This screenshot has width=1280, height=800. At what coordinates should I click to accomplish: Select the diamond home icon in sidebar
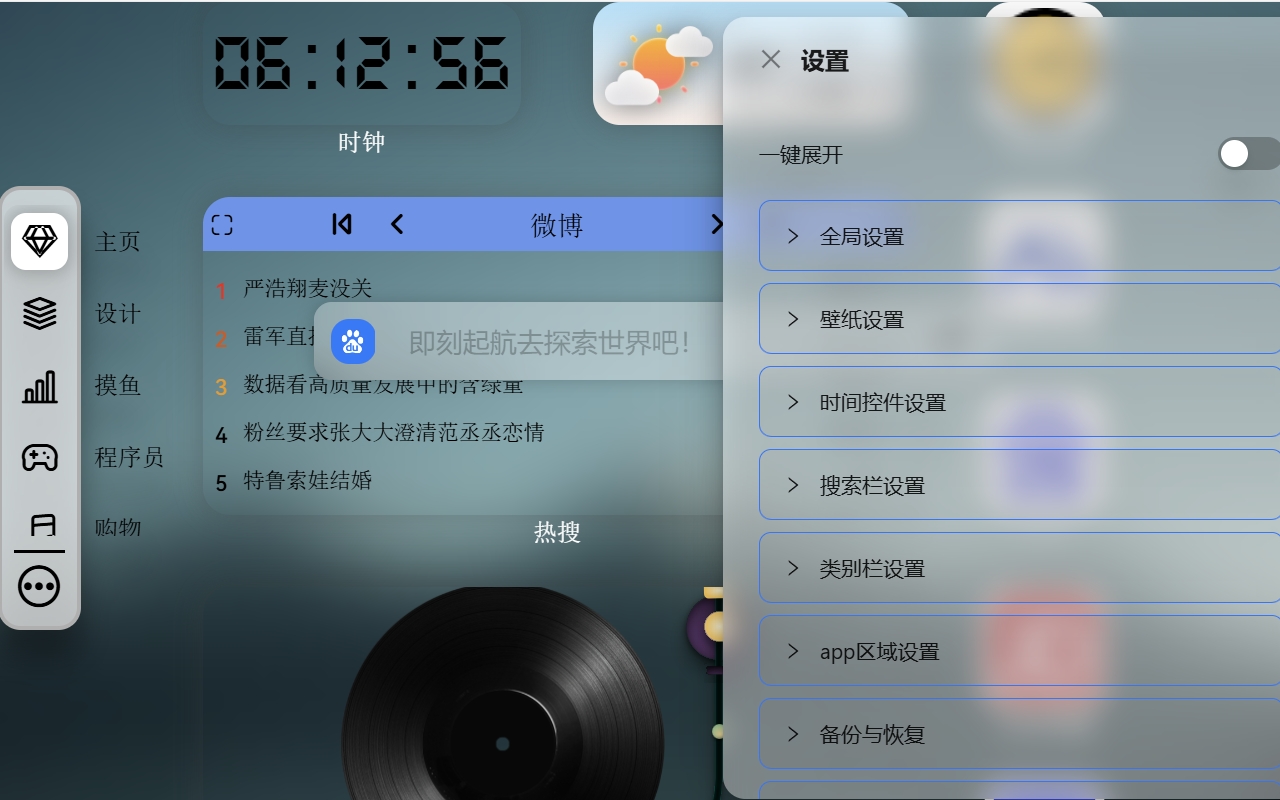click(40, 241)
